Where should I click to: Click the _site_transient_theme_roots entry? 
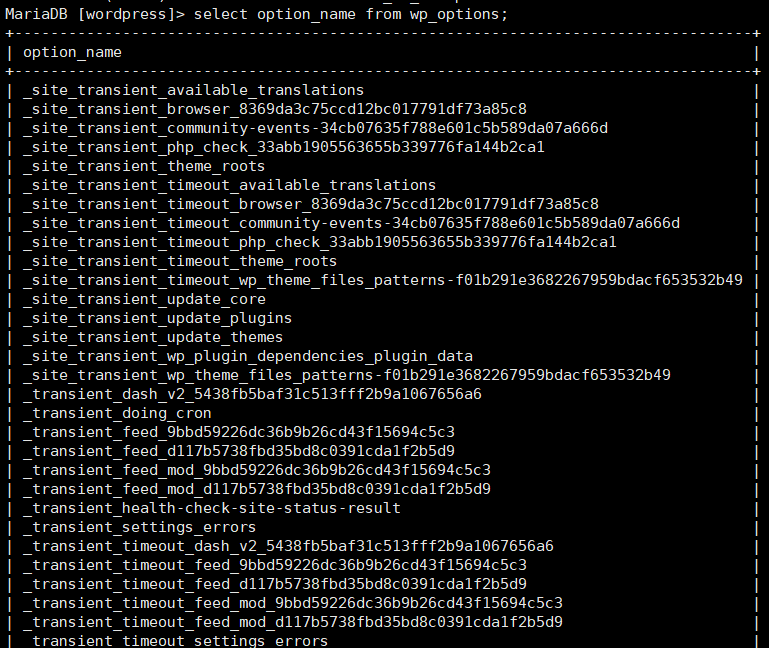tap(144, 166)
